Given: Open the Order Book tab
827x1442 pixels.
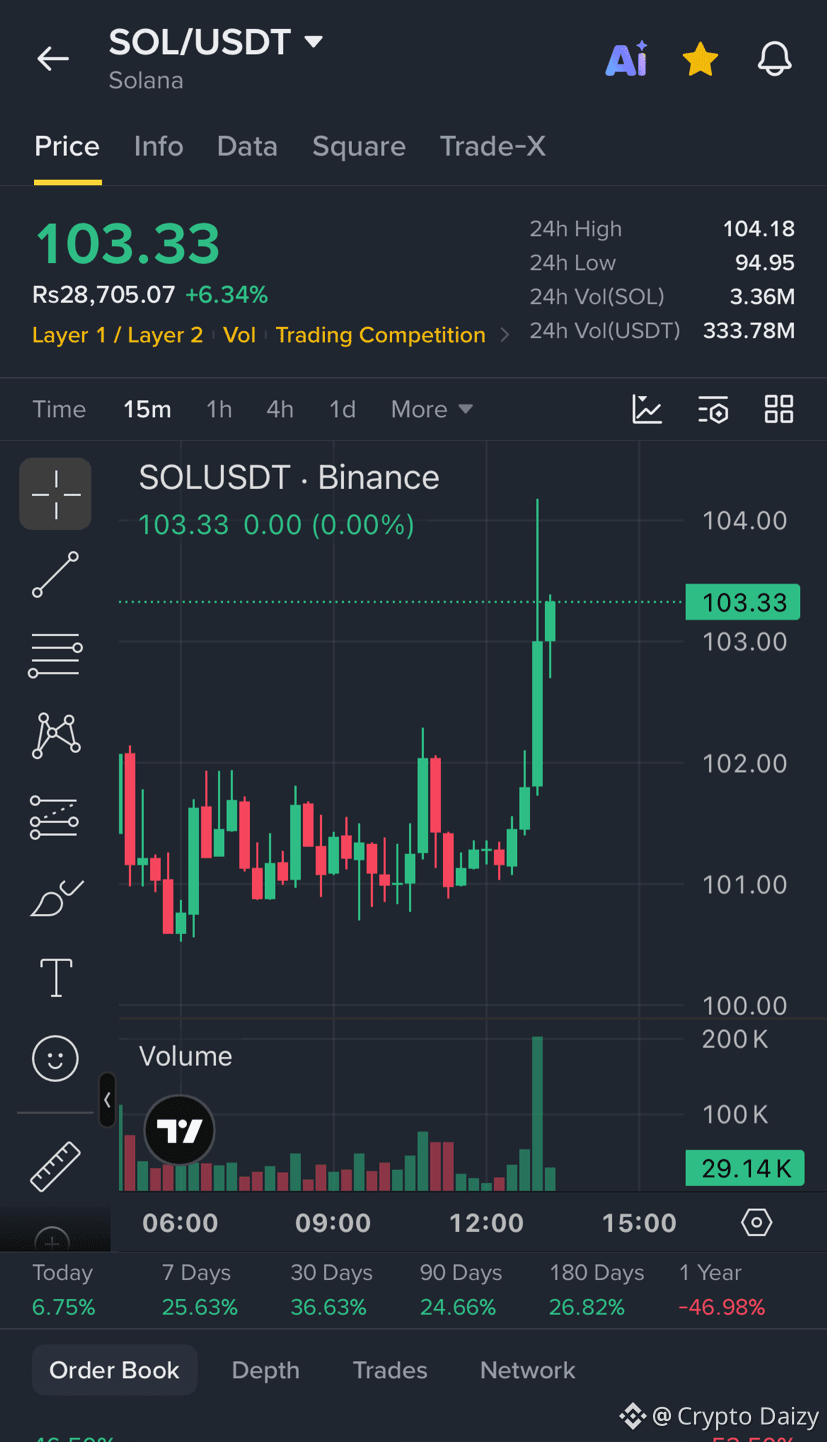Looking at the screenshot, I should point(115,1370).
